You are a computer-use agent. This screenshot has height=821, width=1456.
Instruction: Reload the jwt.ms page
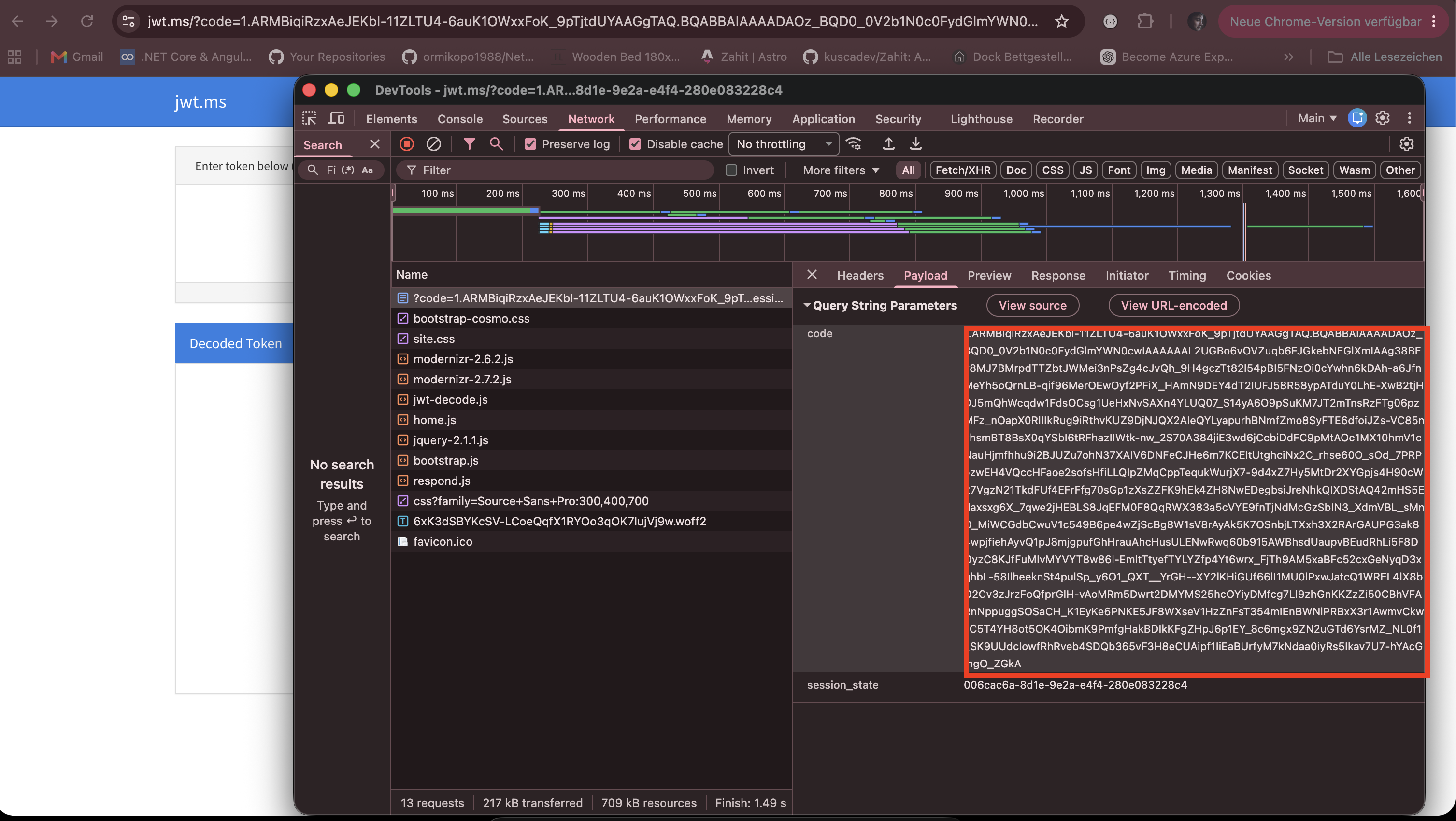tap(87, 21)
